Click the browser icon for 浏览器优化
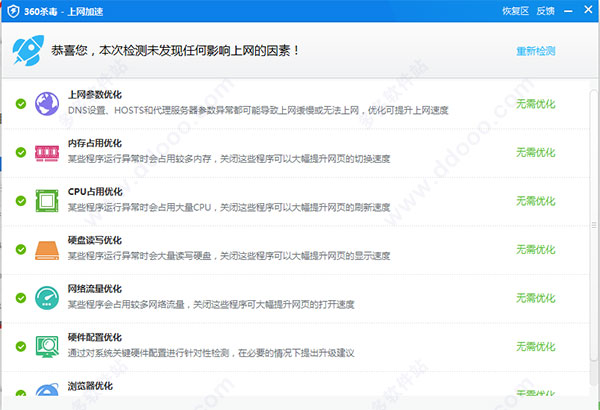The height and width of the screenshot is (410, 600). 47,390
